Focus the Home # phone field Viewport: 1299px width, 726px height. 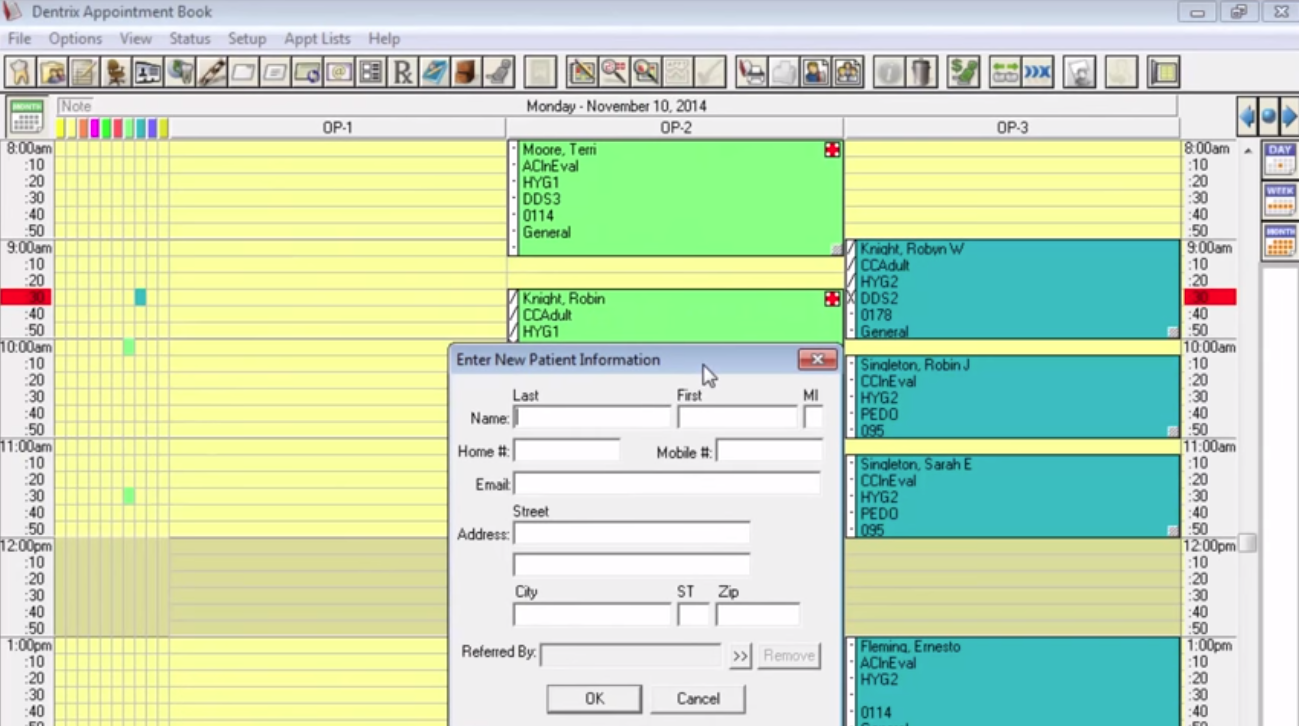coord(567,451)
